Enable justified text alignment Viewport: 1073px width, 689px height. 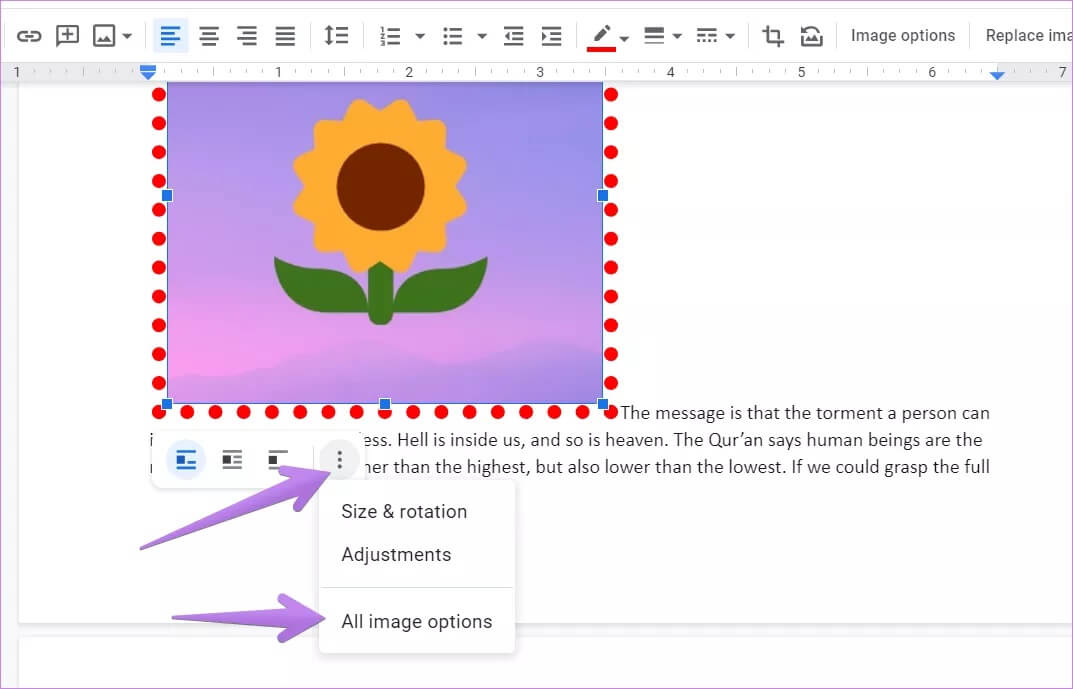click(x=285, y=36)
